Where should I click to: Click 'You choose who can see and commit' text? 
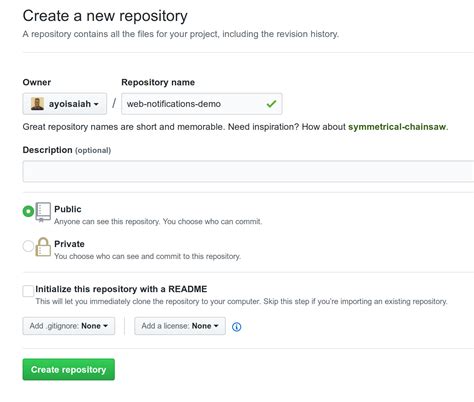coord(147,256)
